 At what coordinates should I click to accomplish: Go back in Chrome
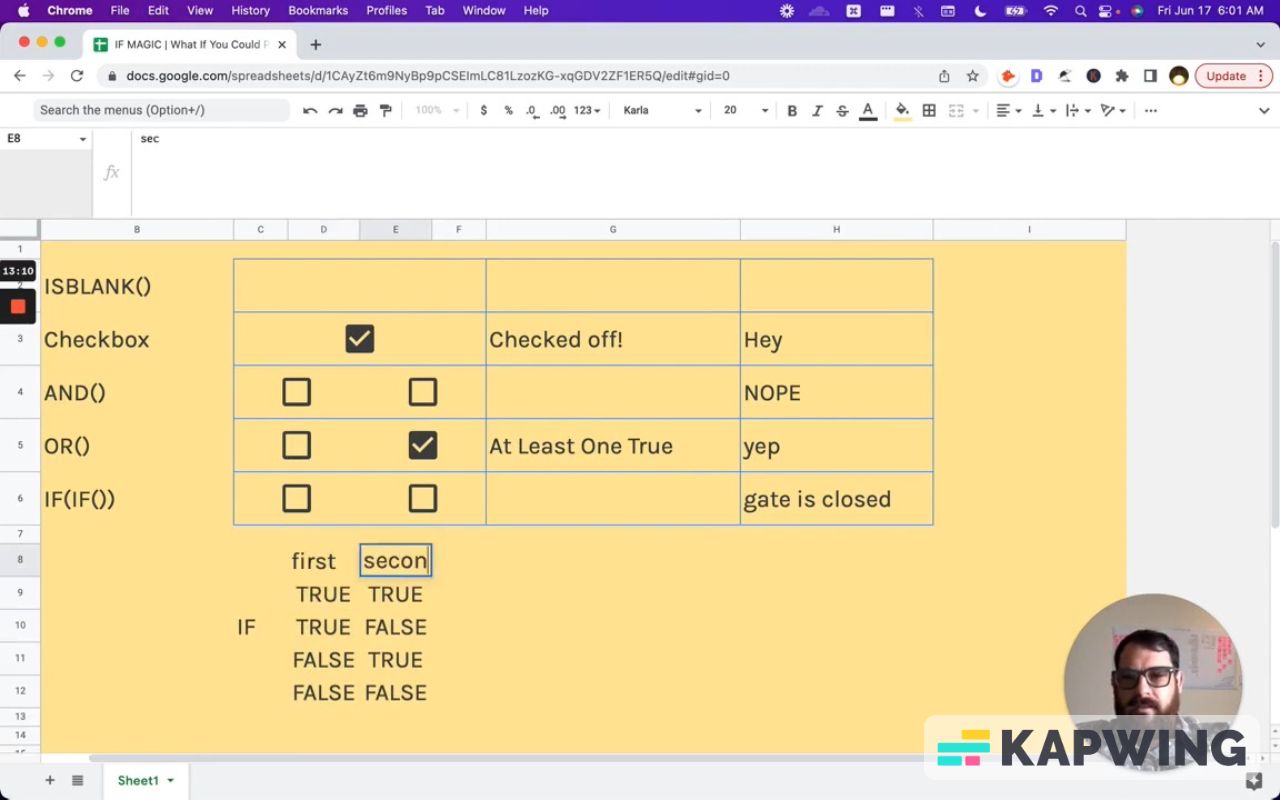20,76
